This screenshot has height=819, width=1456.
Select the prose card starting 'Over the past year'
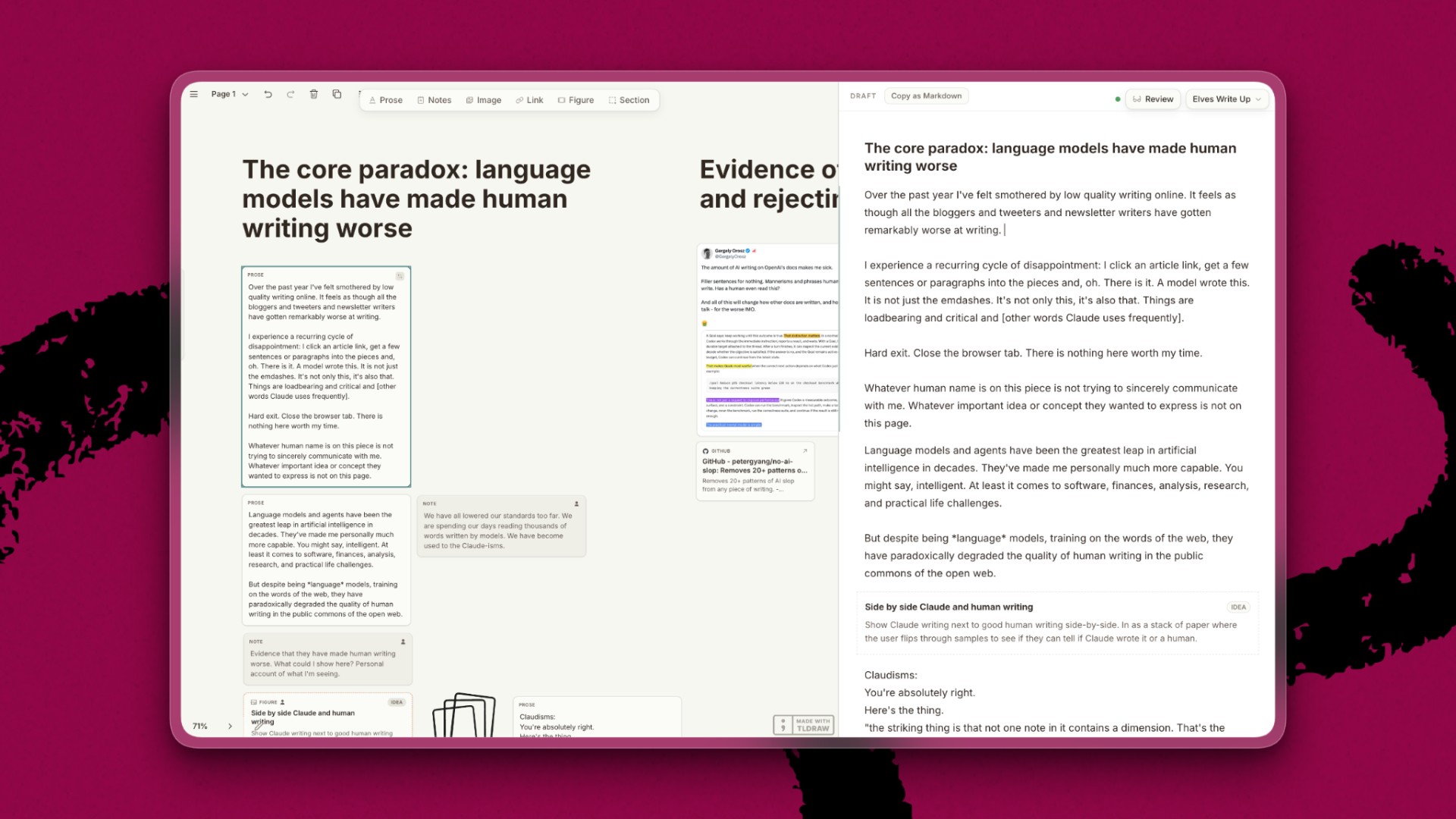point(326,377)
